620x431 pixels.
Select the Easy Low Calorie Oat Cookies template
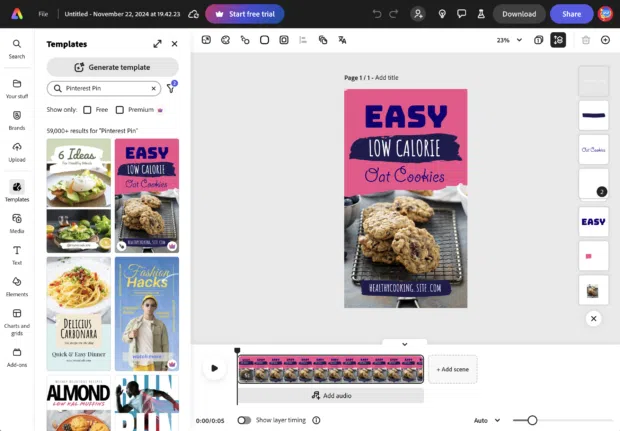pyautogui.click(x=147, y=195)
